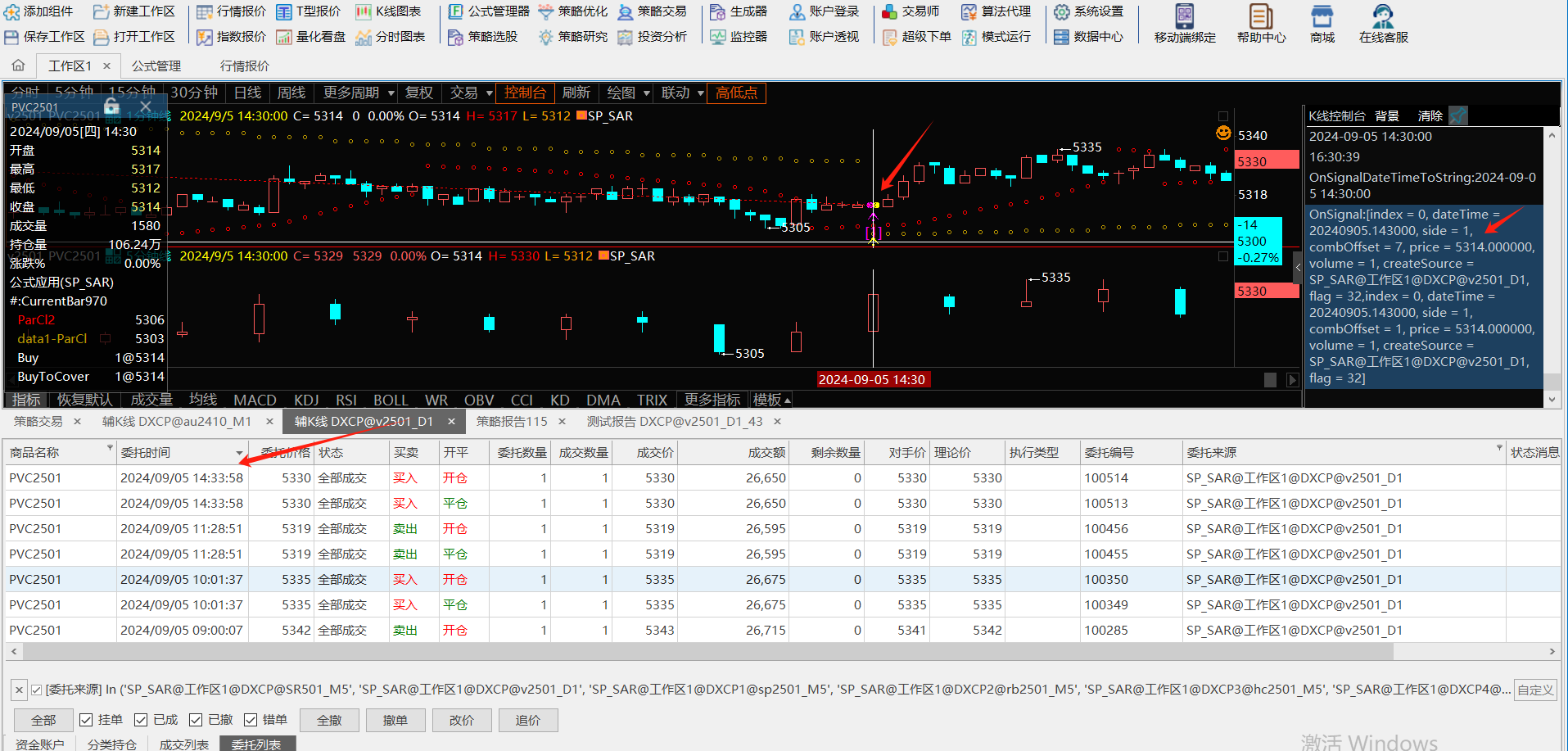Open the T型报价 option quotes
This screenshot has width=1568, height=751.
[309, 11]
